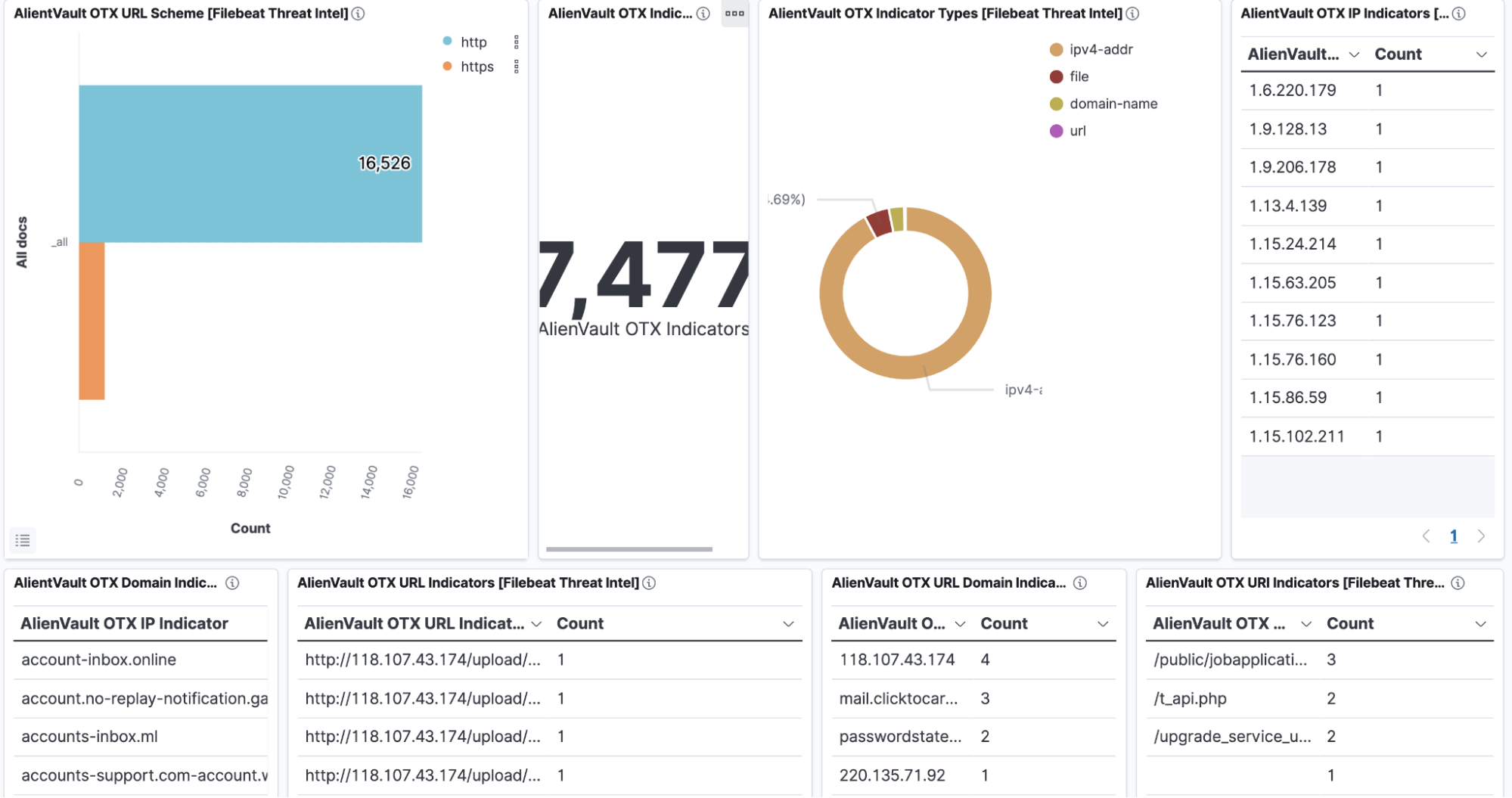
Task: Click /t_api.php URI row
Action: point(1320,699)
